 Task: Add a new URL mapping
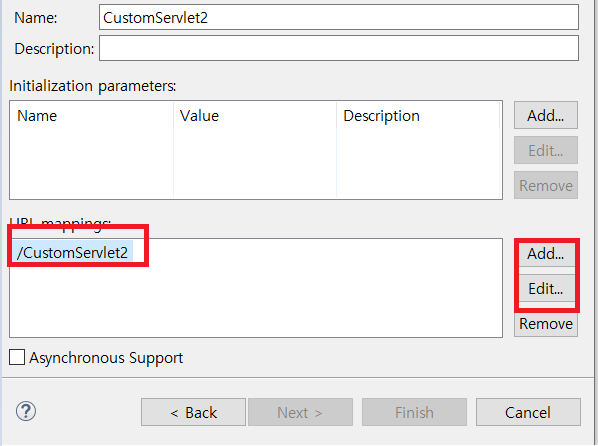point(545,254)
